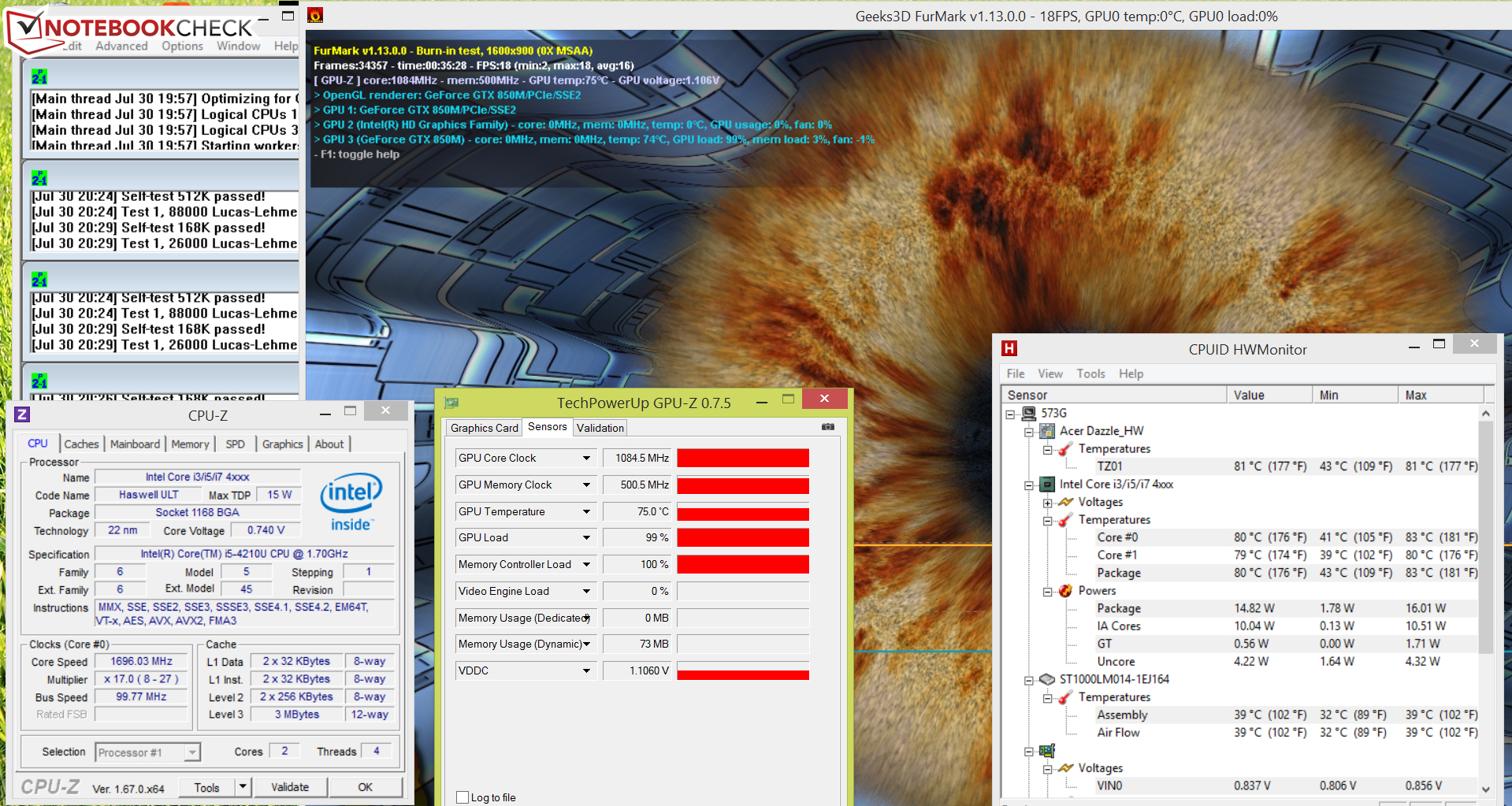Image resolution: width=1512 pixels, height=806 pixels.
Task: Click the GPU Core Clock red graph bar
Action: pyautogui.click(x=743, y=459)
